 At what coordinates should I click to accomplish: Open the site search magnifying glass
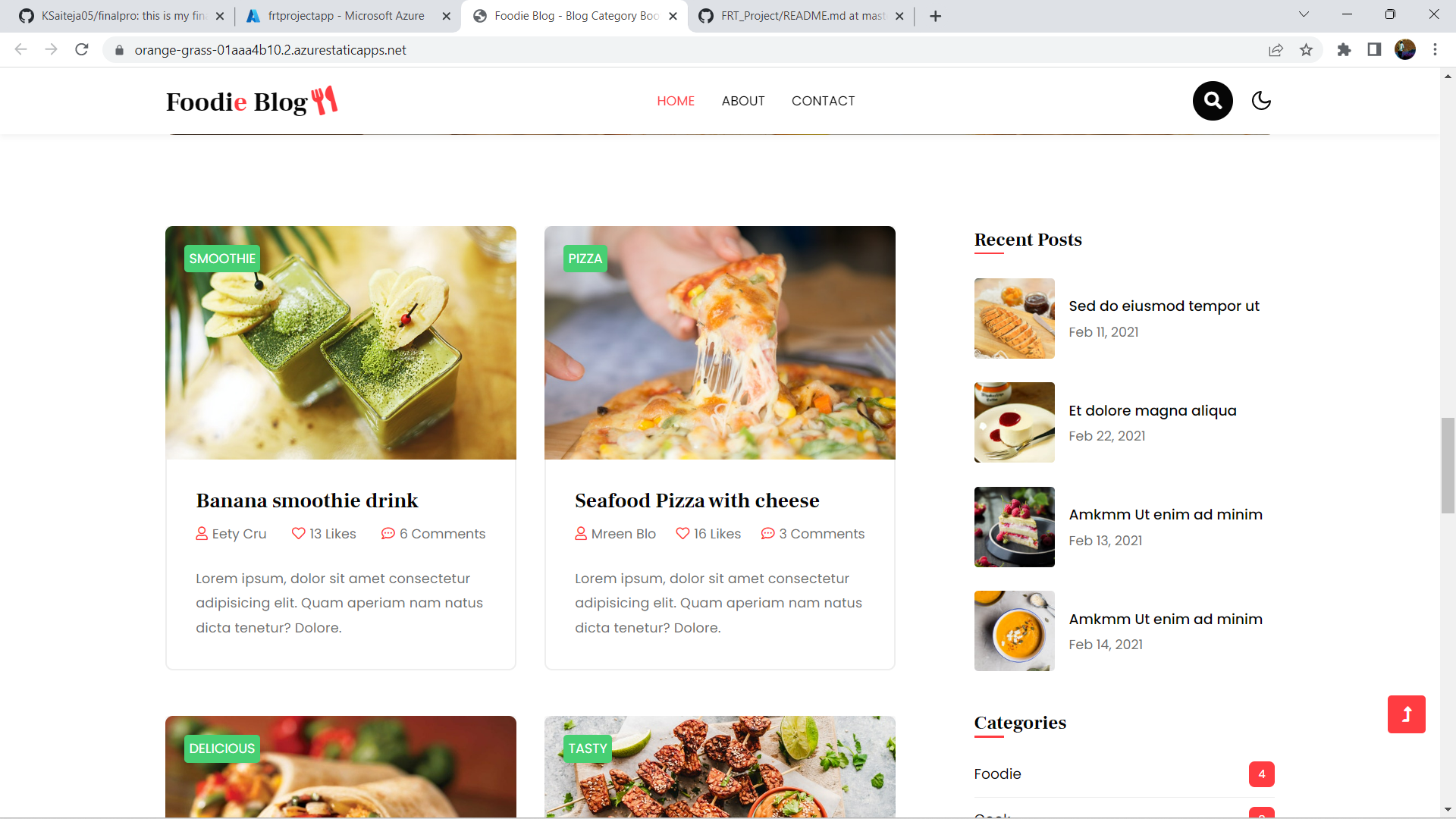[1212, 101]
